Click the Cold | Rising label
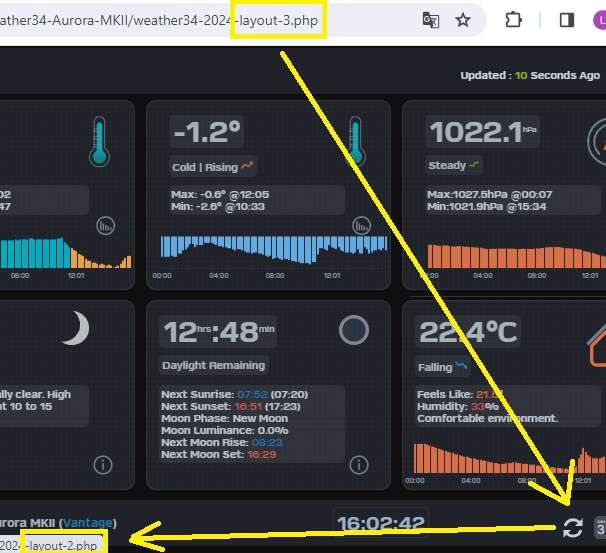The width and height of the screenshot is (606, 553). click(205, 167)
